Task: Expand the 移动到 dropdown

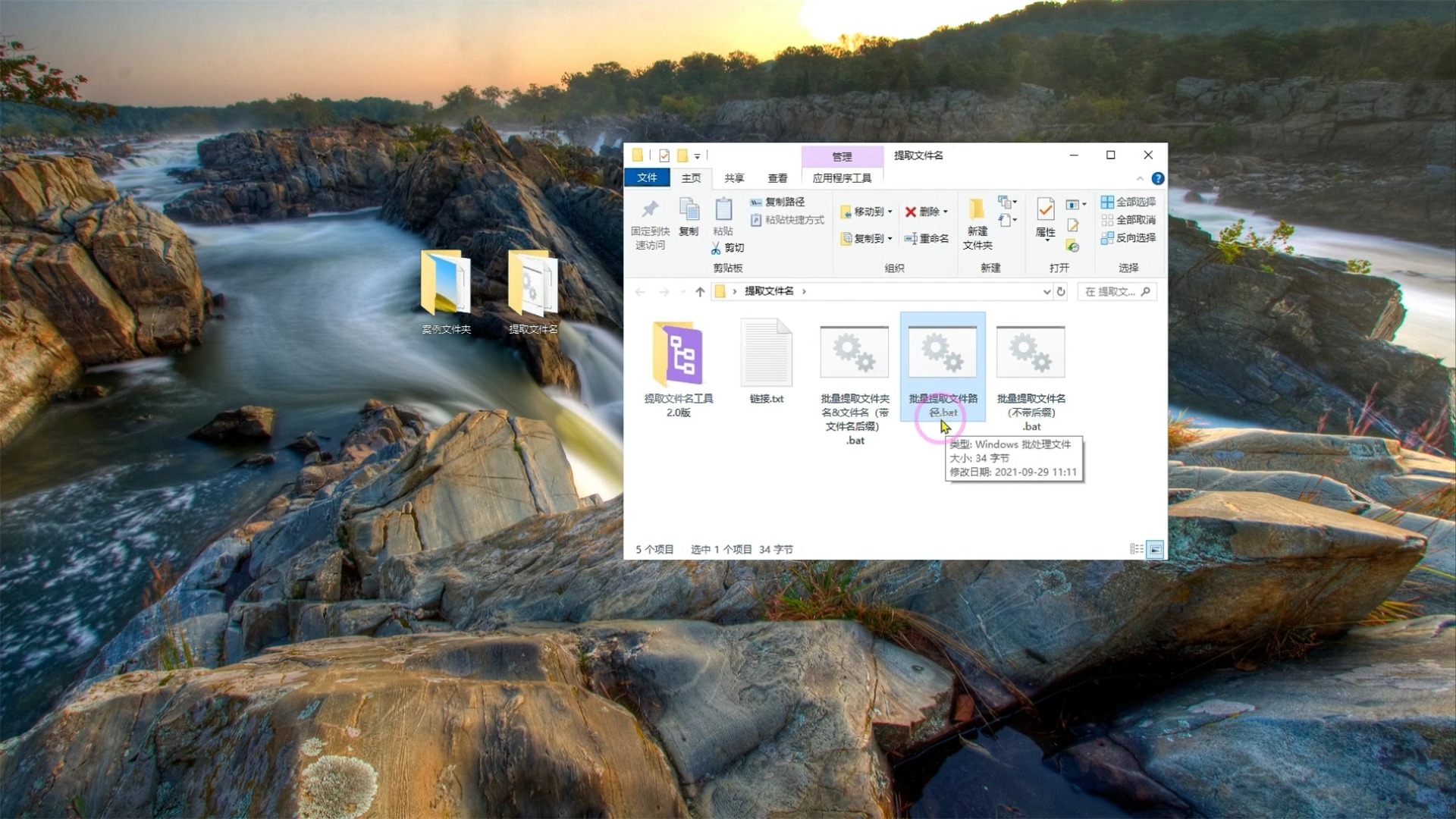Action: [x=890, y=212]
